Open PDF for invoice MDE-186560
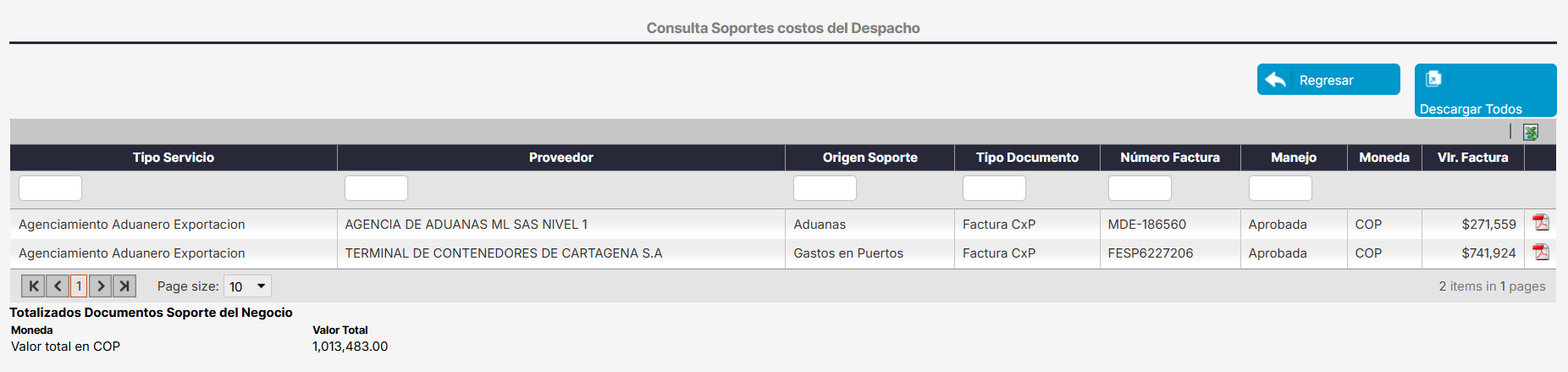The image size is (1568, 372). pyautogui.click(x=1541, y=223)
